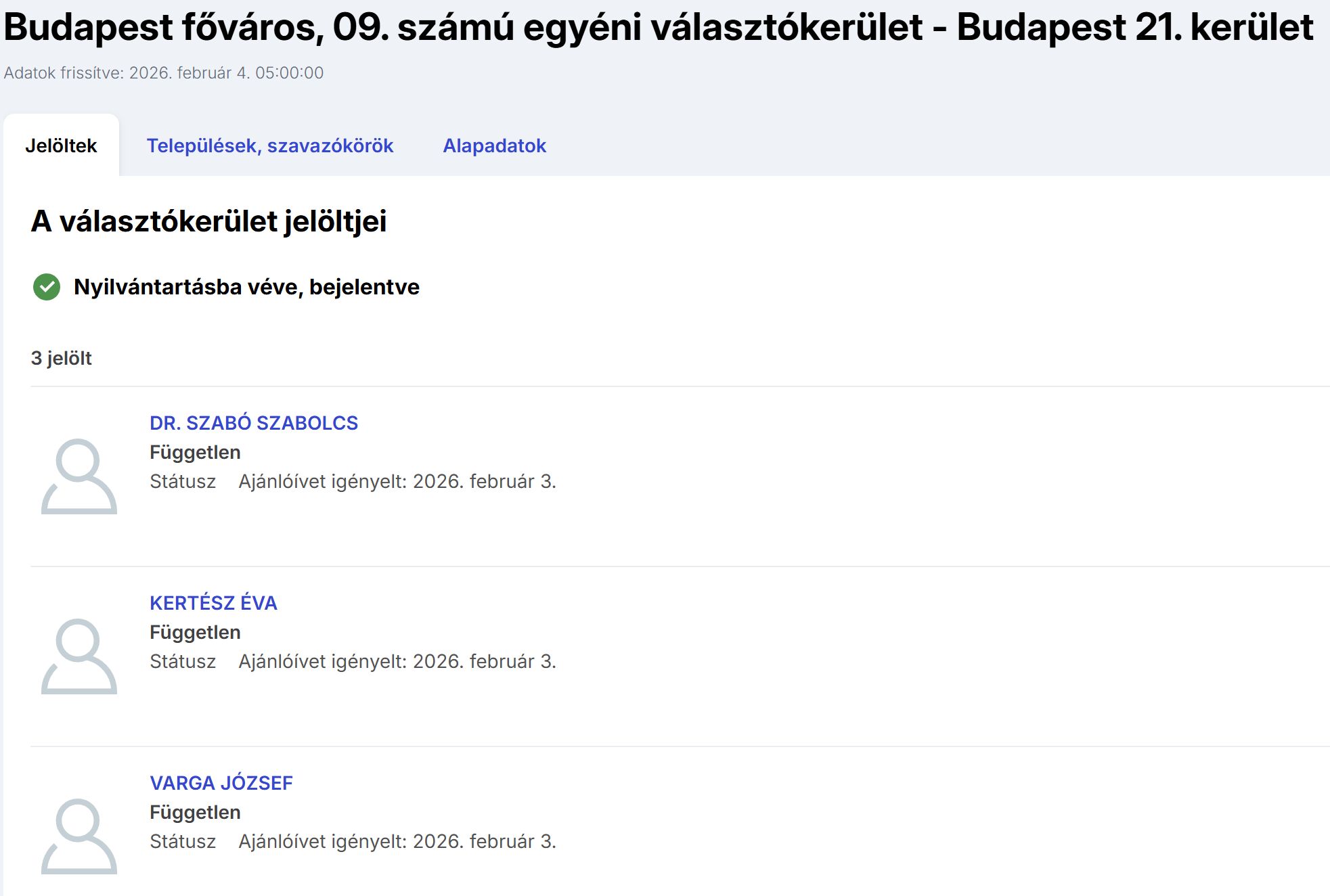The height and width of the screenshot is (896, 1330).
Task: Click Független label under Szabó Szabolcs
Action: (195, 452)
